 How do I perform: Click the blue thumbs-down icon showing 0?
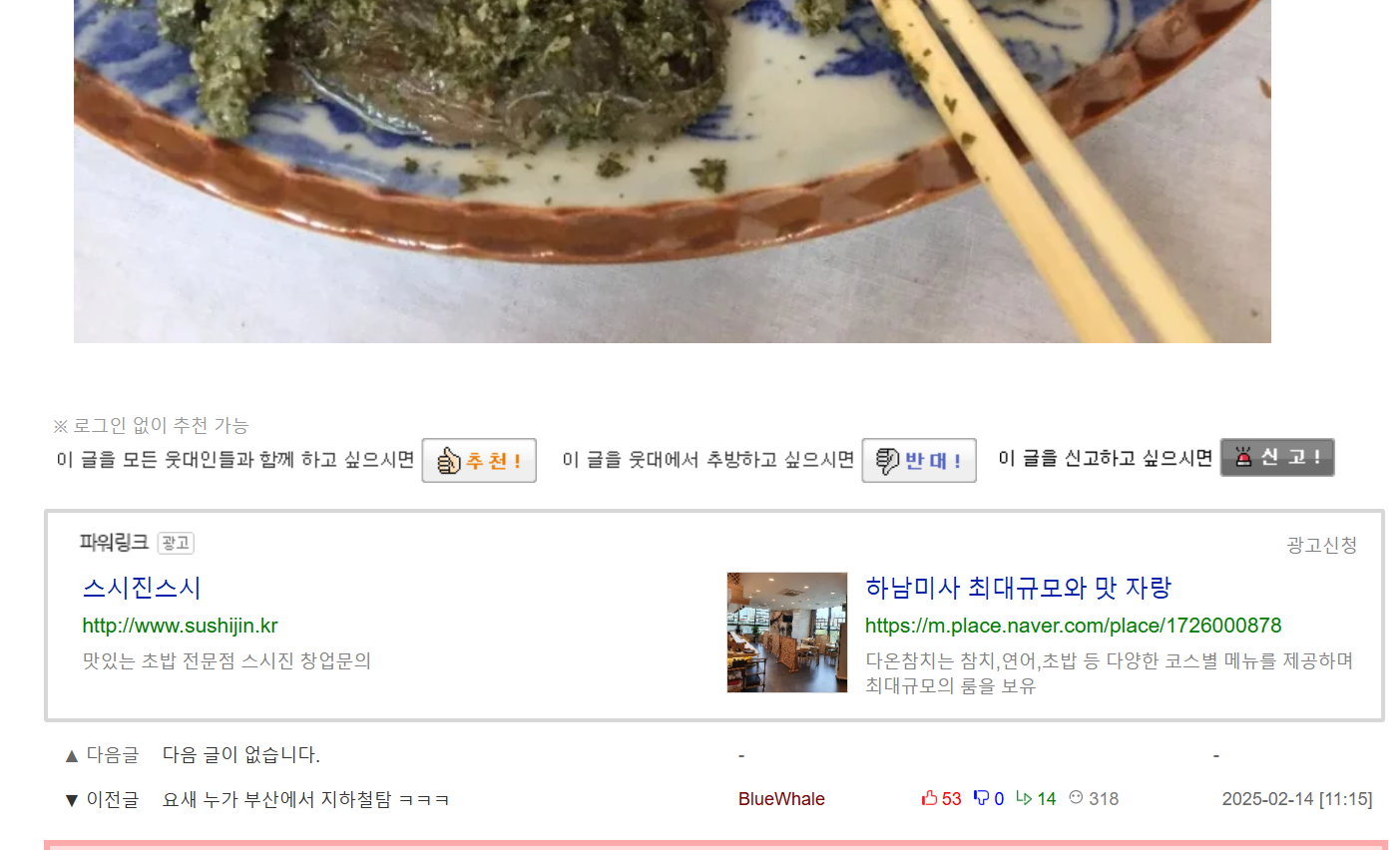(981, 798)
